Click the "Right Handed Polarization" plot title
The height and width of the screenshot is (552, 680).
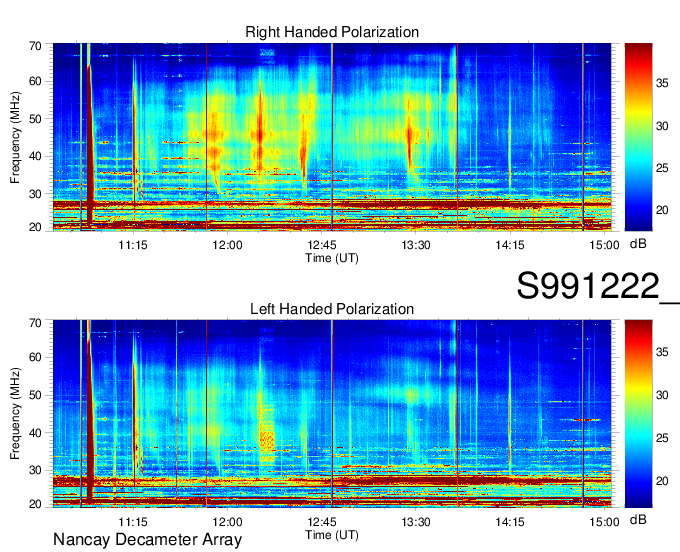pos(332,32)
